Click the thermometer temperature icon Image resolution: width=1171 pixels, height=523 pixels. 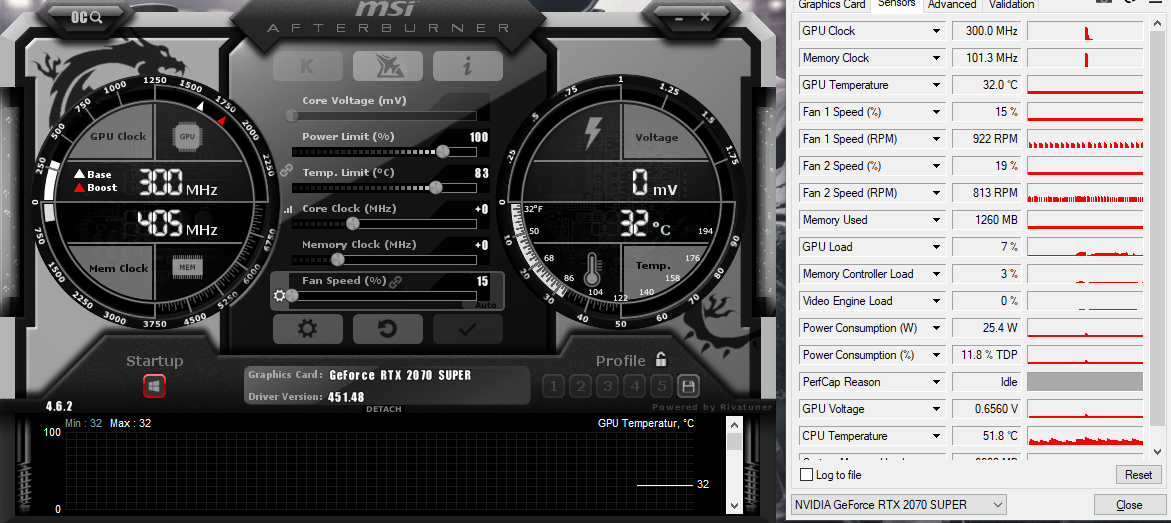click(x=594, y=270)
